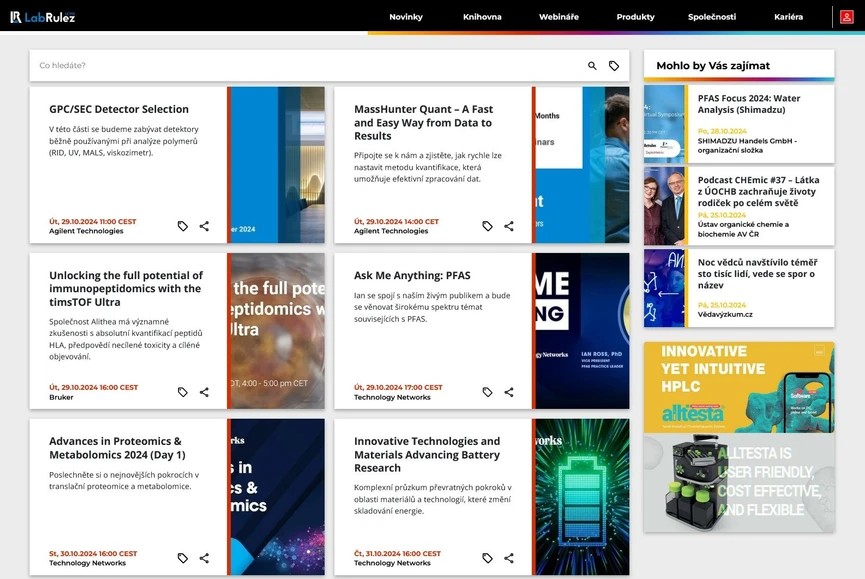Click 'Út, 29.10.2024 14:00 CET' date
Viewport: 865px width, 579px height.
[x=396, y=222]
